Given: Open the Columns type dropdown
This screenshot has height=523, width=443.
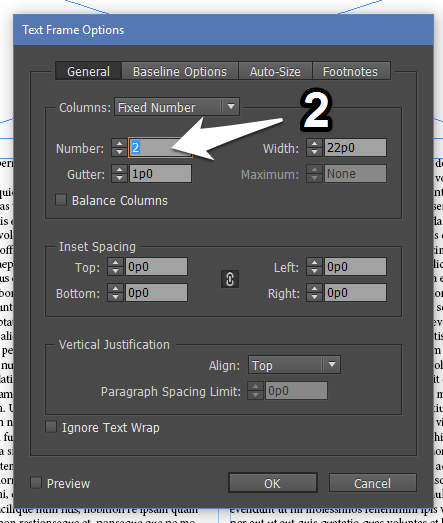Looking at the screenshot, I should pyautogui.click(x=177, y=107).
